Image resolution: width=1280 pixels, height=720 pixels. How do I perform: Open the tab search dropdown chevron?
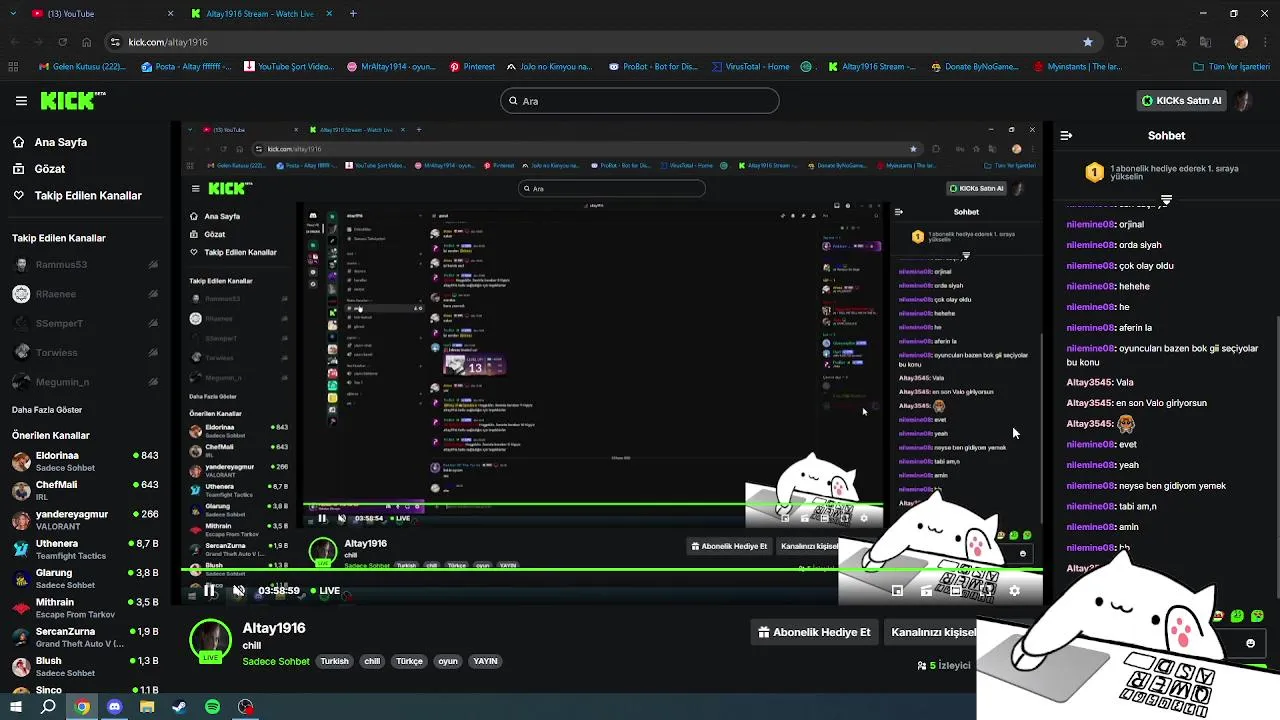12,14
